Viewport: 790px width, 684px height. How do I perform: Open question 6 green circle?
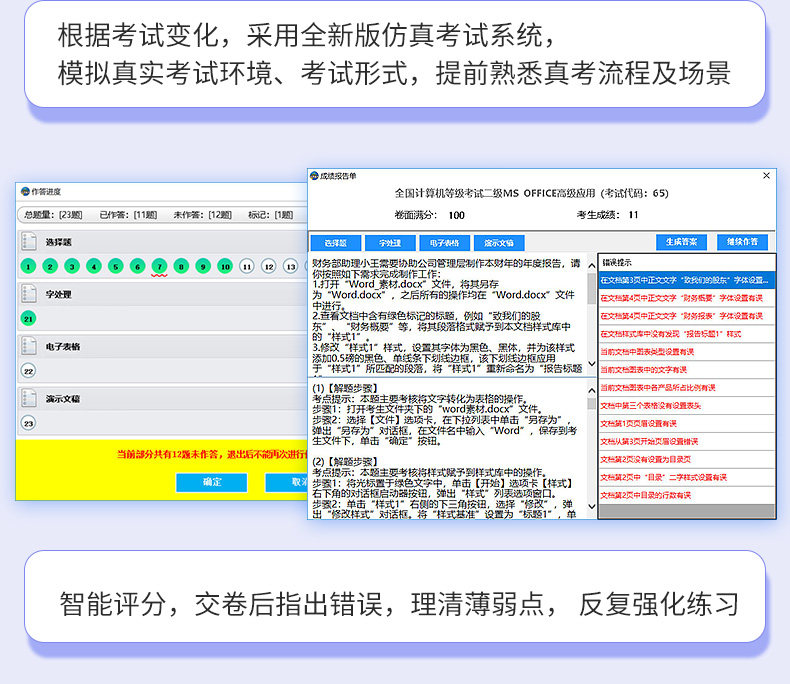(x=138, y=266)
